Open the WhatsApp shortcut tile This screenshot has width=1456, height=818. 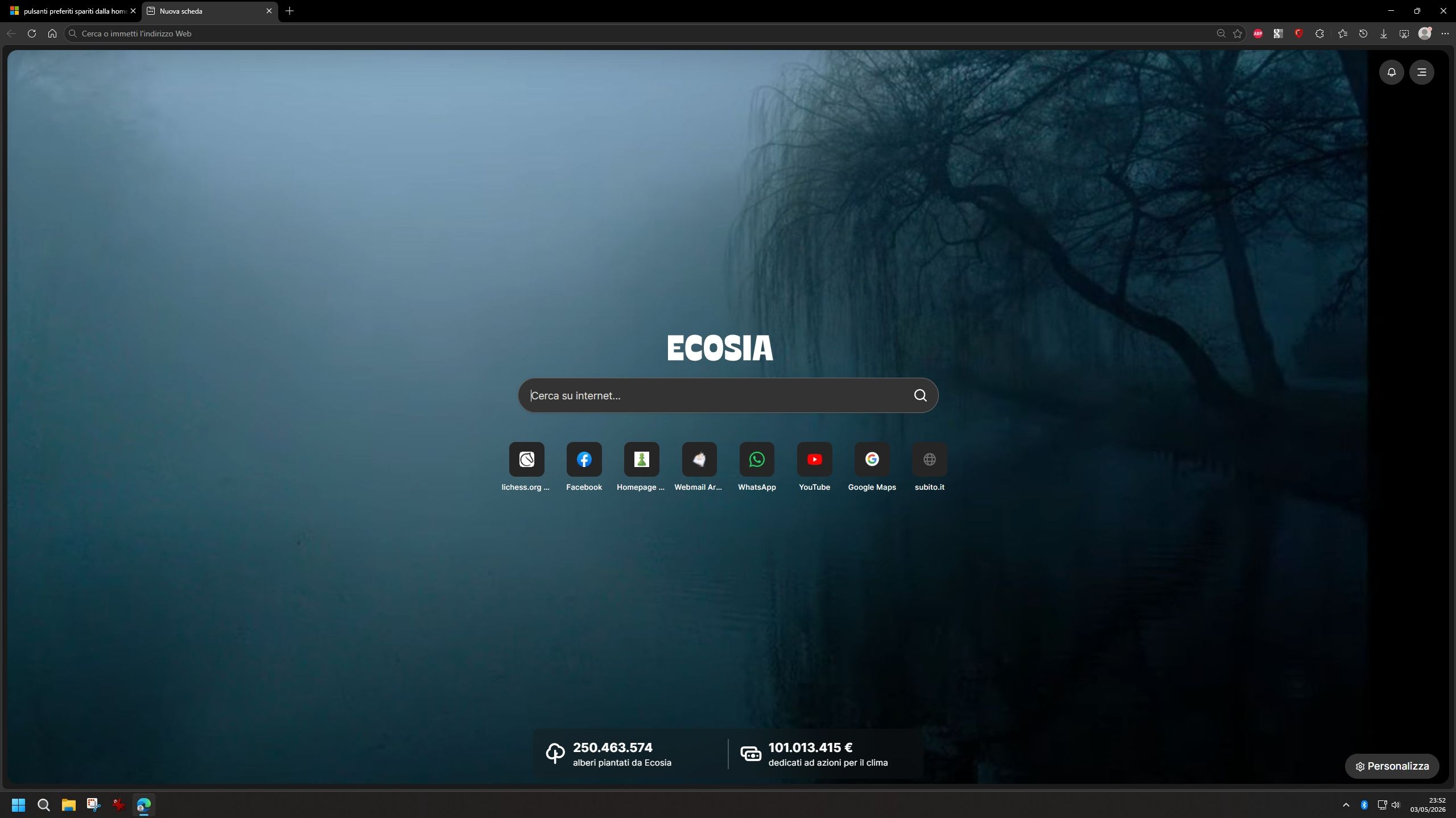click(x=757, y=459)
